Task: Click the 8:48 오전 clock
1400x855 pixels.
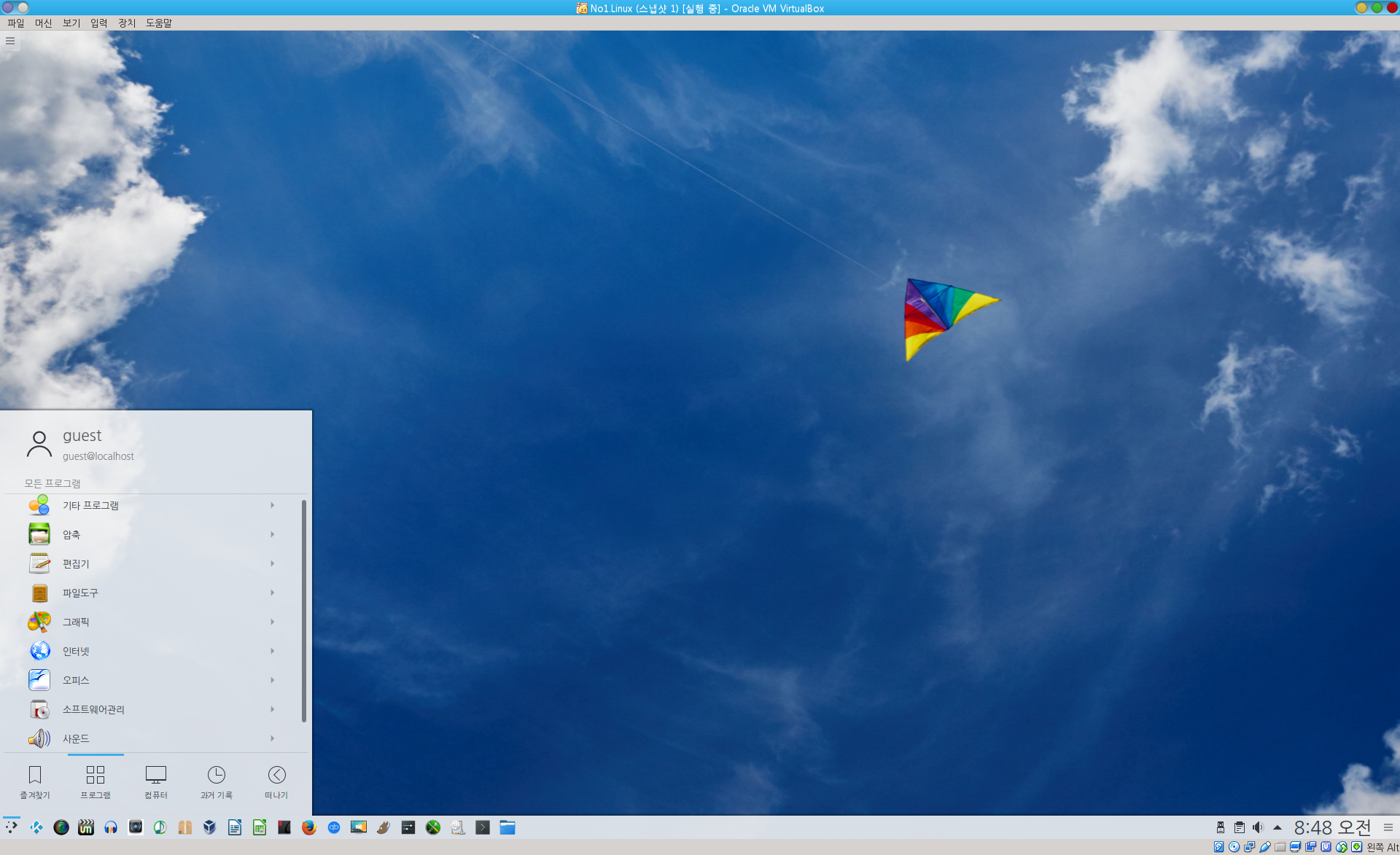Action: pos(1332,827)
